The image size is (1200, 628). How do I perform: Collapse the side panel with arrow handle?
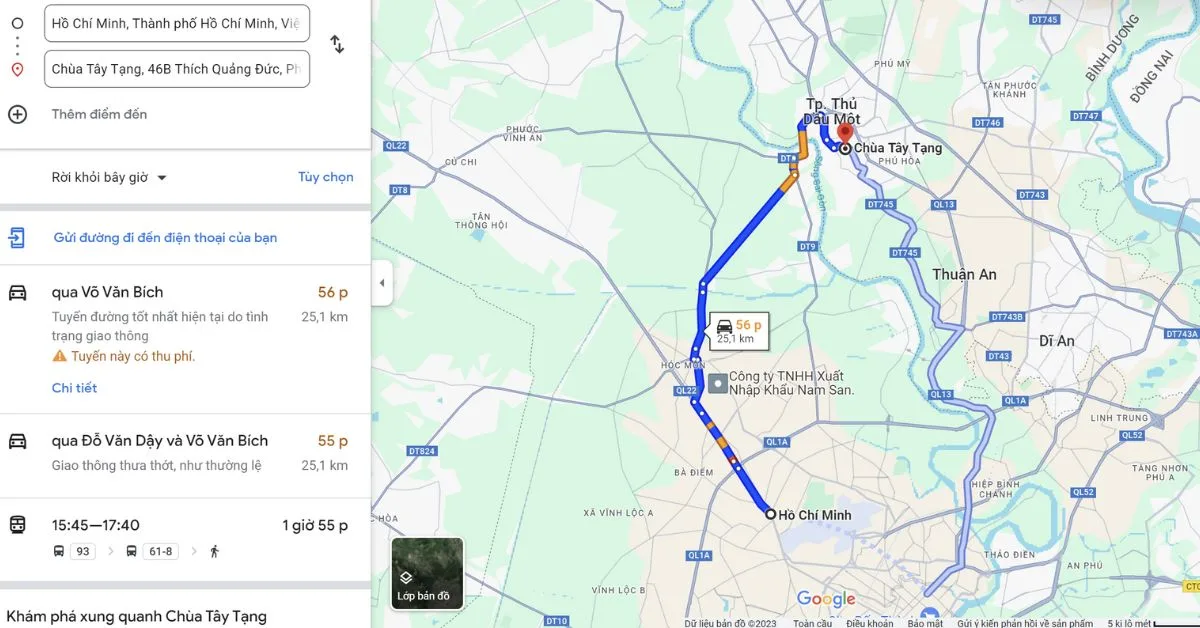click(x=381, y=283)
